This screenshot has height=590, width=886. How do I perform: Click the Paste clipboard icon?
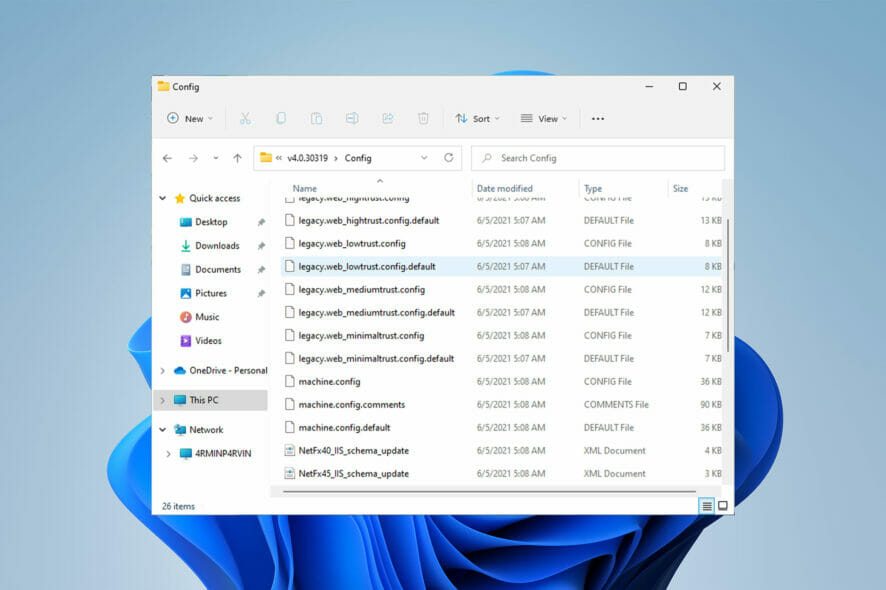[316, 118]
